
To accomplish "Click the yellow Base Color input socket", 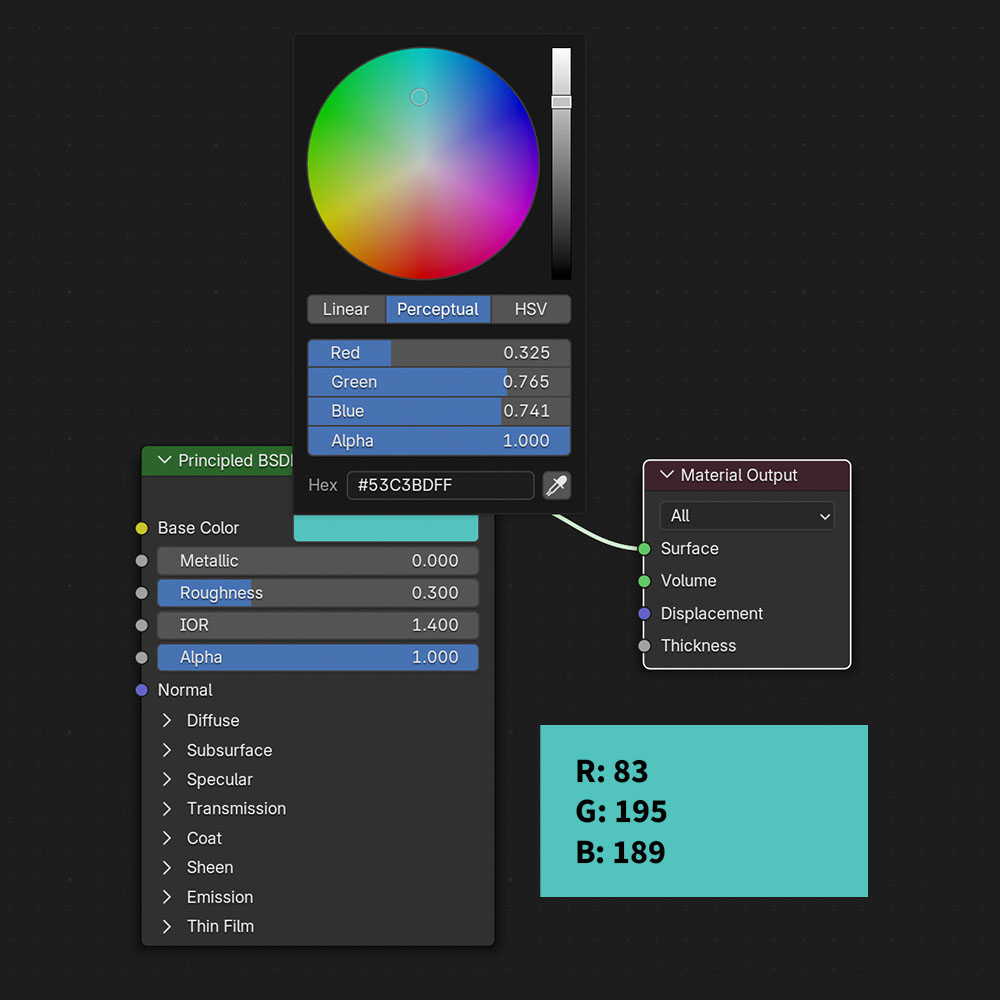I will point(140,527).
